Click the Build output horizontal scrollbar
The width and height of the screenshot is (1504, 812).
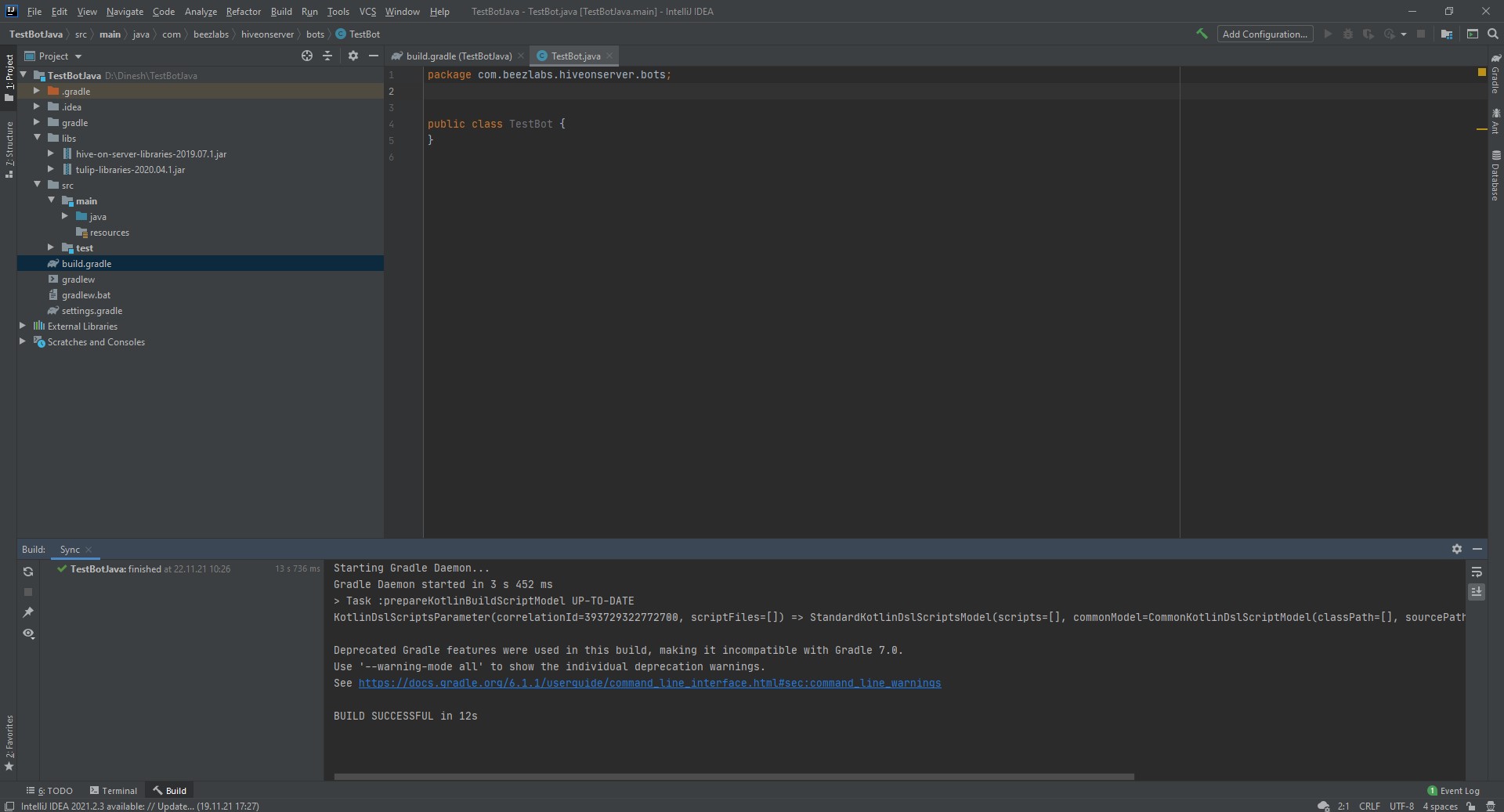coord(734,776)
